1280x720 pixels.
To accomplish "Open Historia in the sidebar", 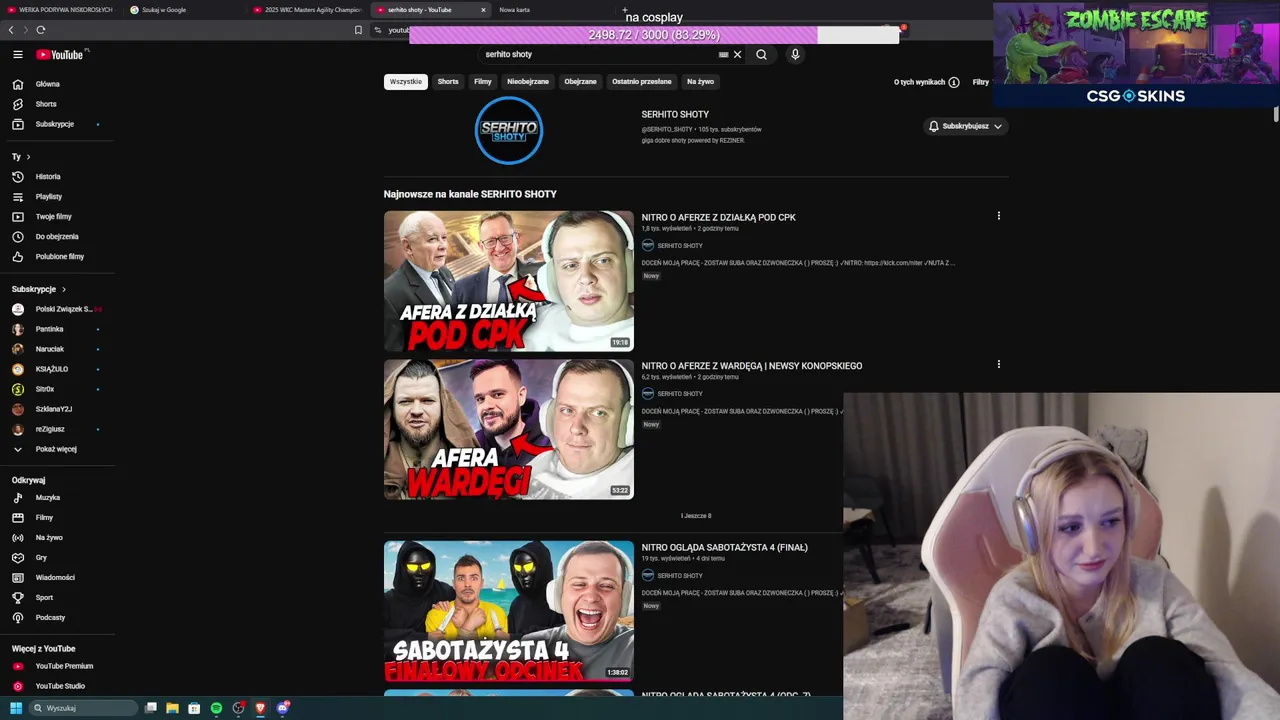I will [x=48, y=177].
